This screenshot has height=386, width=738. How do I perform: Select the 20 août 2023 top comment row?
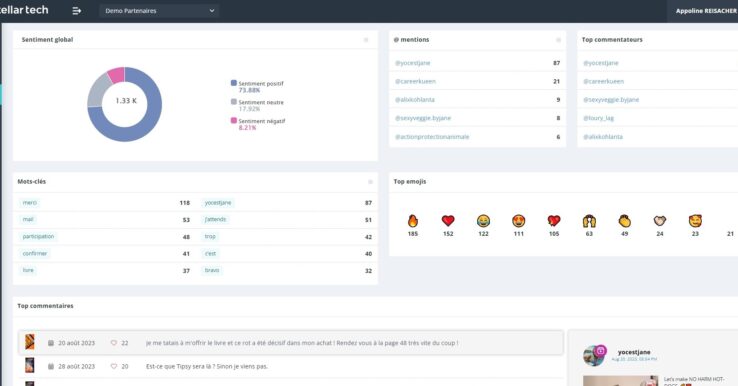(x=291, y=343)
